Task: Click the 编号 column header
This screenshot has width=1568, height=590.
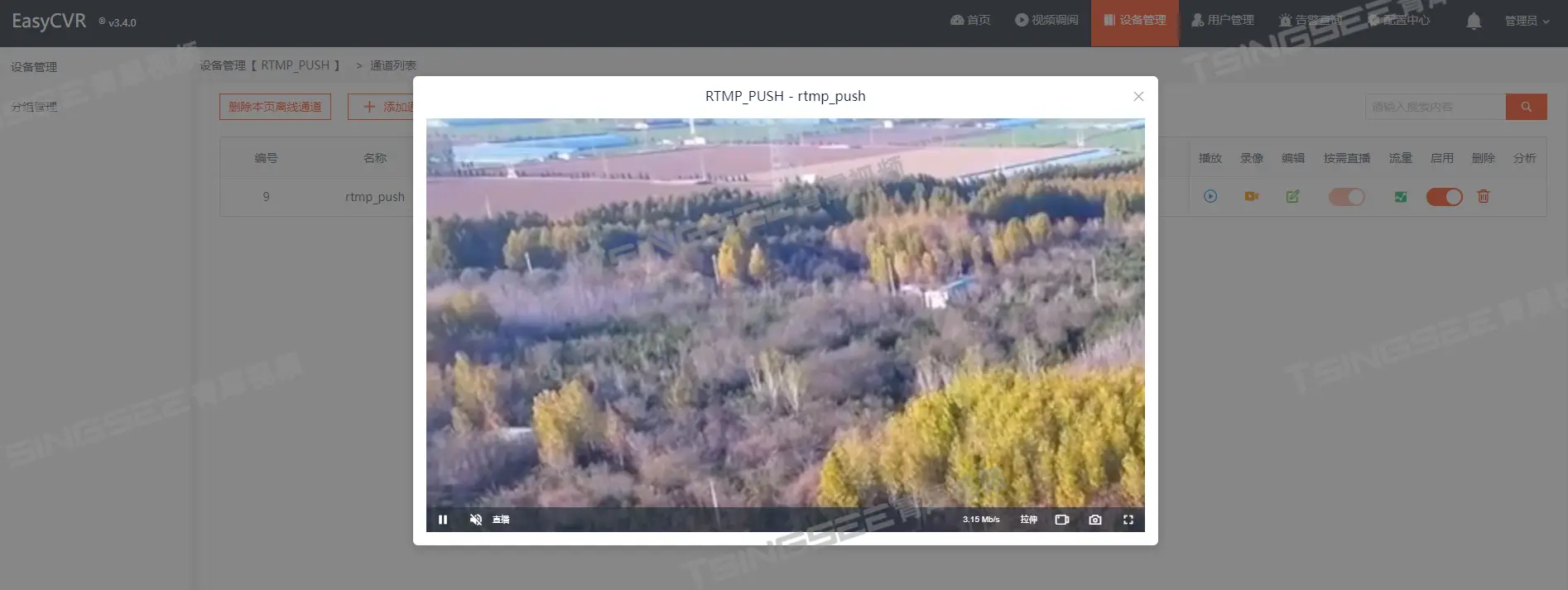Action: (x=266, y=158)
